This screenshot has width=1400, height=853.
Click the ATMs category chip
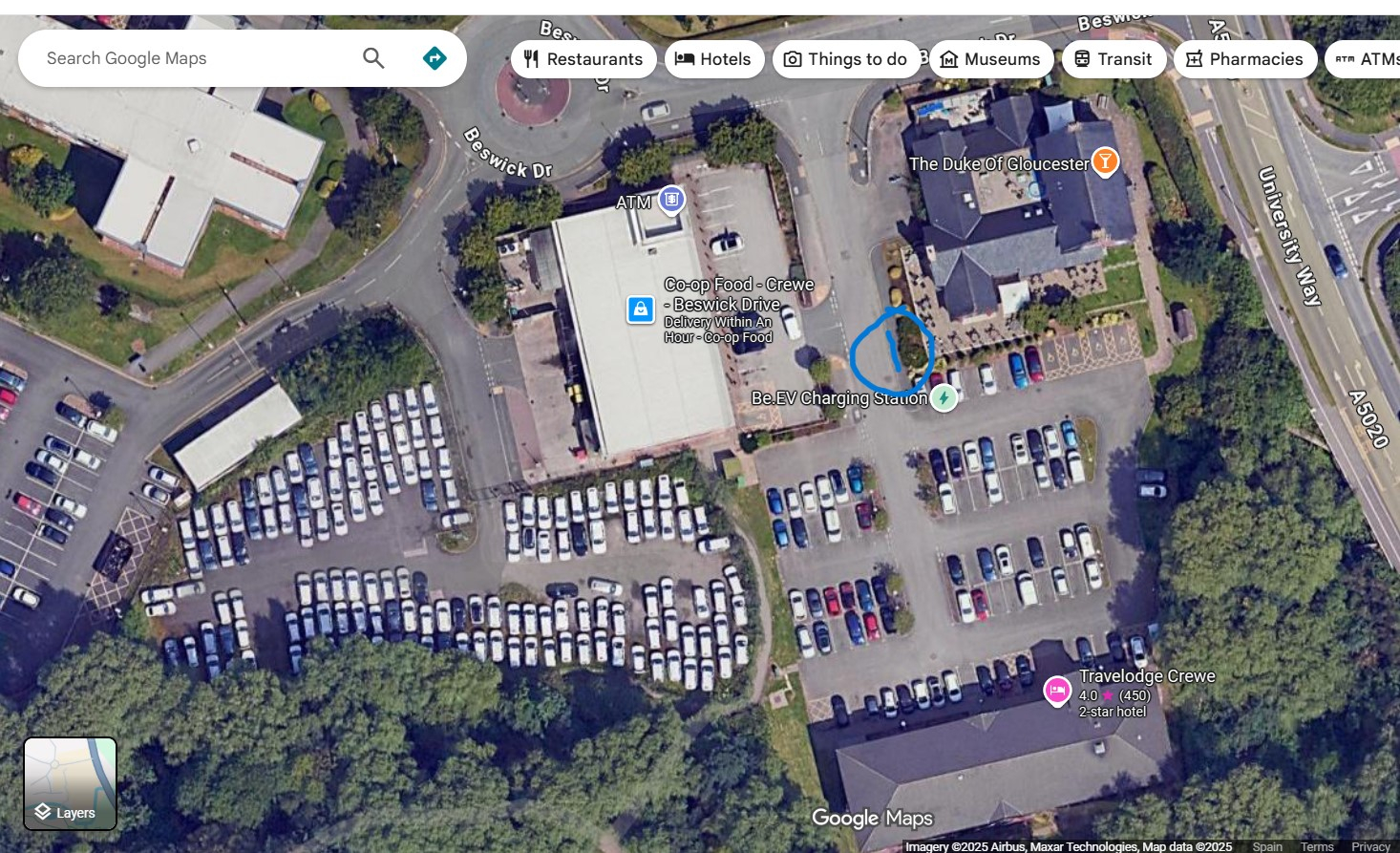(1363, 59)
